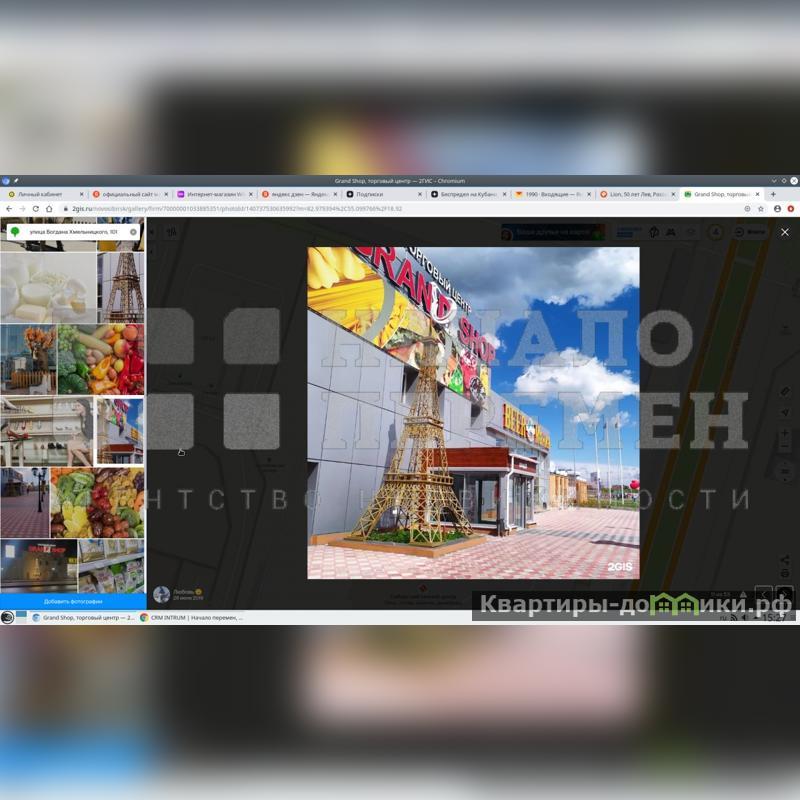The height and width of the screenshot is (800, 800).
Task: Open the shoe store shelves thumbnail
Action: point(46,431)
